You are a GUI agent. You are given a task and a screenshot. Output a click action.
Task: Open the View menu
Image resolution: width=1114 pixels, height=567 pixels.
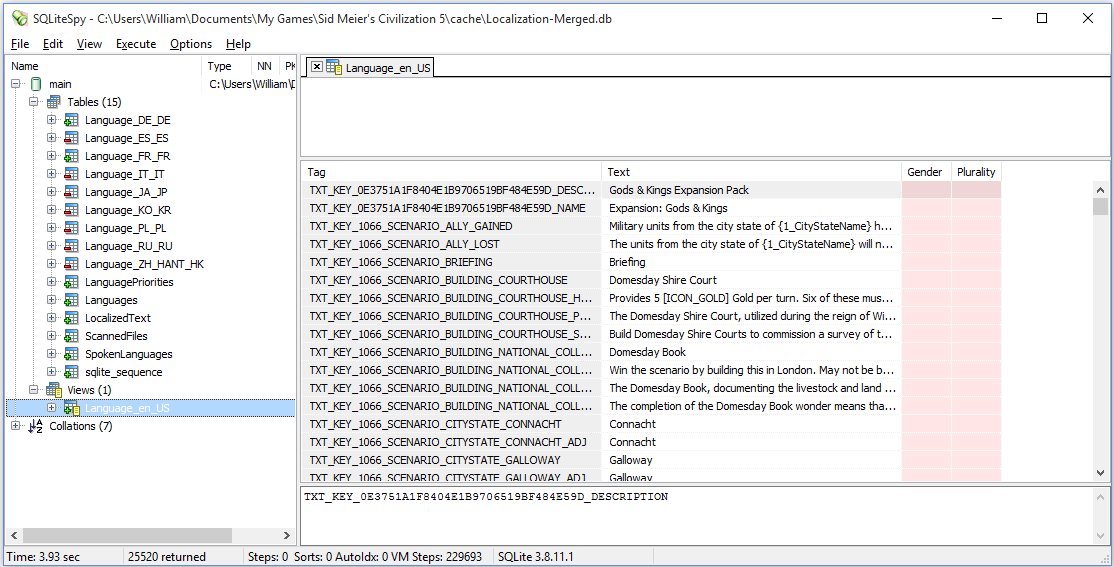coord(90,44)
